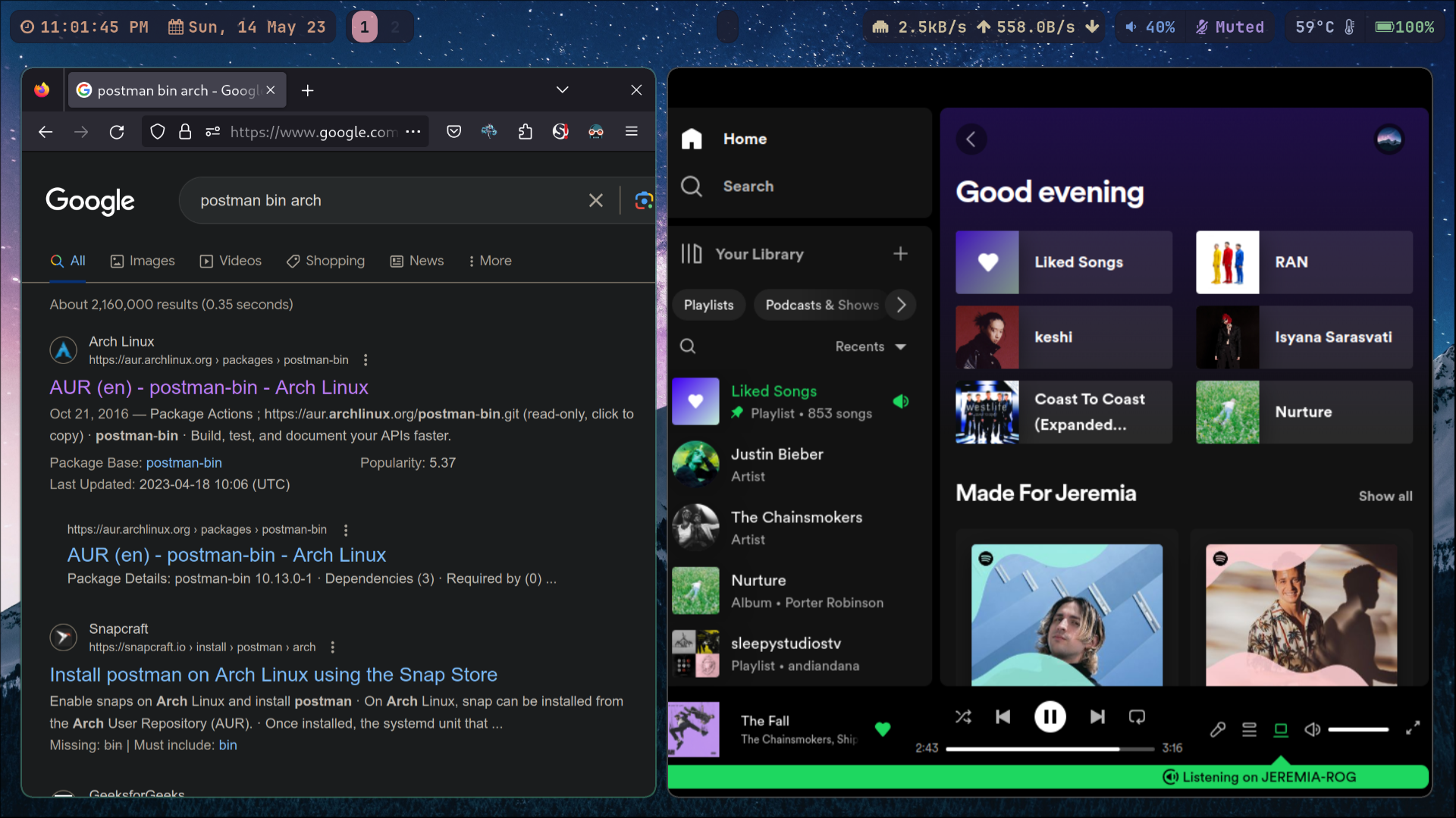This screenshot has height=818, width=1456.
Task: Open options dots for first Arch Linux result
Action: pyautogui.click(x=366, y=360)
